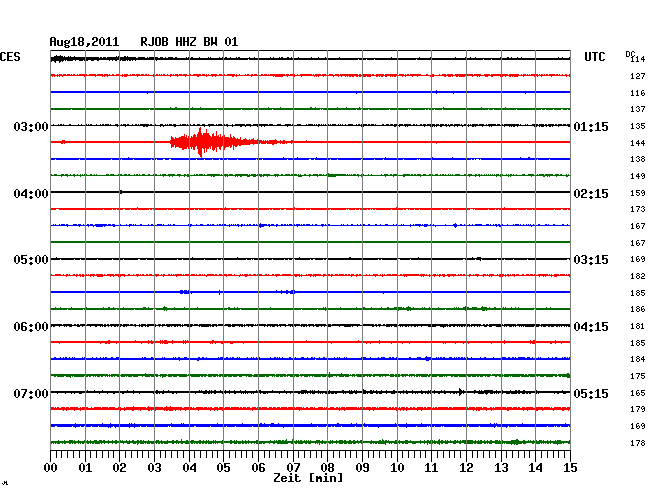Image resolution: width=650 pixels, height=494 pixels.
Task: Click the 01:15 UTC time label
Action: pos(591,126)
